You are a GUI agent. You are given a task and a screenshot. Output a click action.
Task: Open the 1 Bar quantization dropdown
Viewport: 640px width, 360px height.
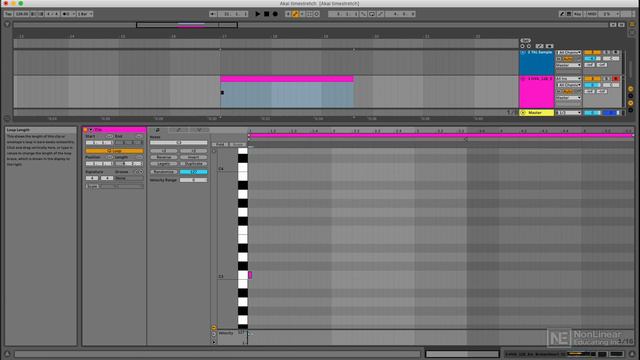85,14
